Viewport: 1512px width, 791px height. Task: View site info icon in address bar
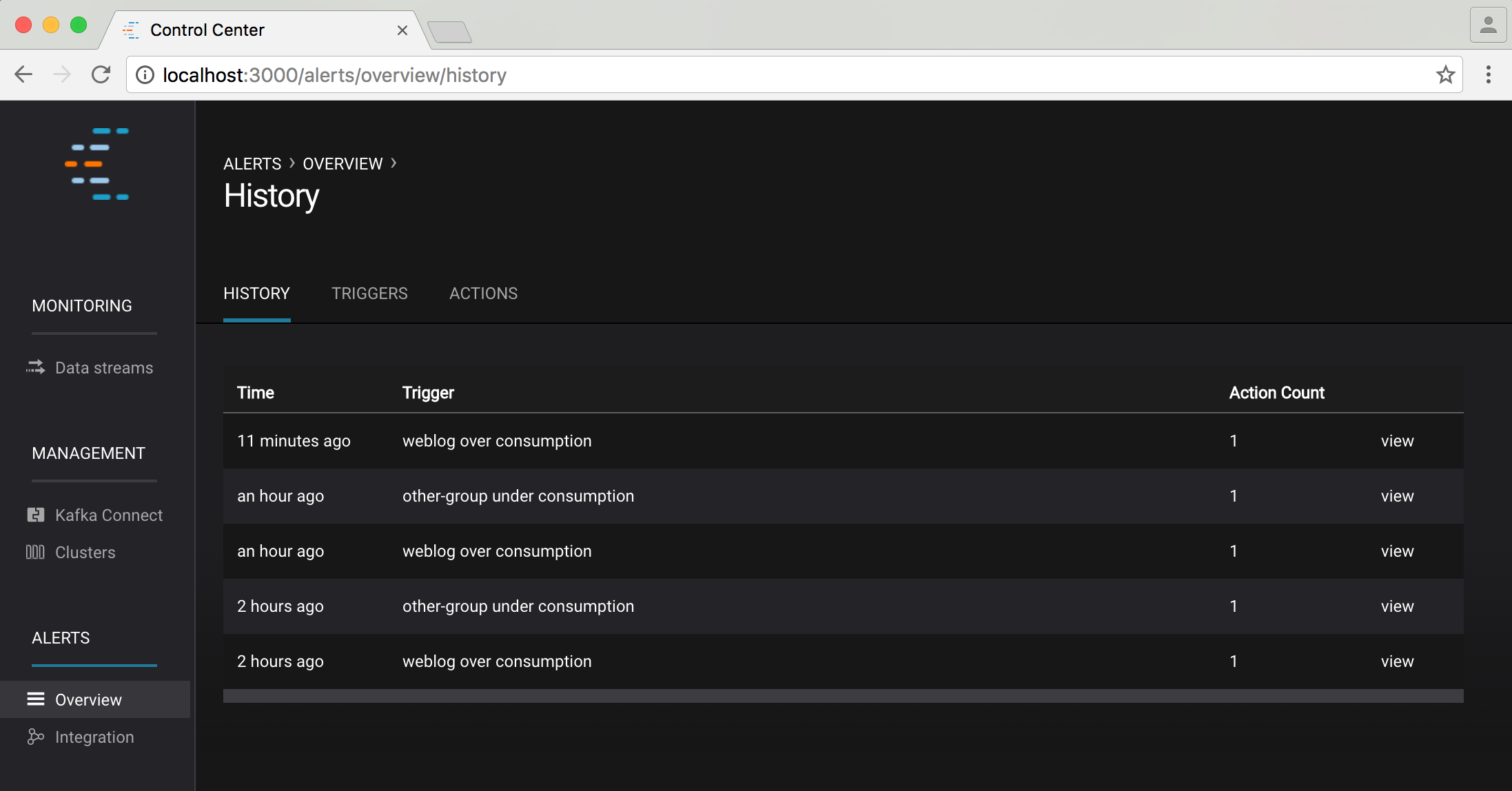click(145, 74)
